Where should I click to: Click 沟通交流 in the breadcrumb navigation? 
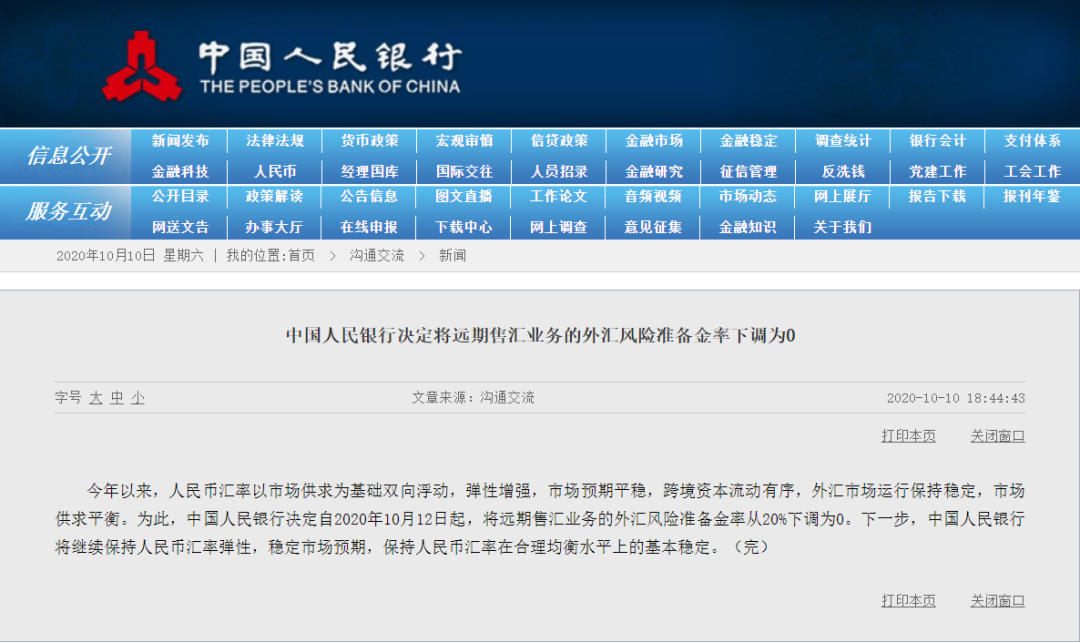click(x=380, y=255)
